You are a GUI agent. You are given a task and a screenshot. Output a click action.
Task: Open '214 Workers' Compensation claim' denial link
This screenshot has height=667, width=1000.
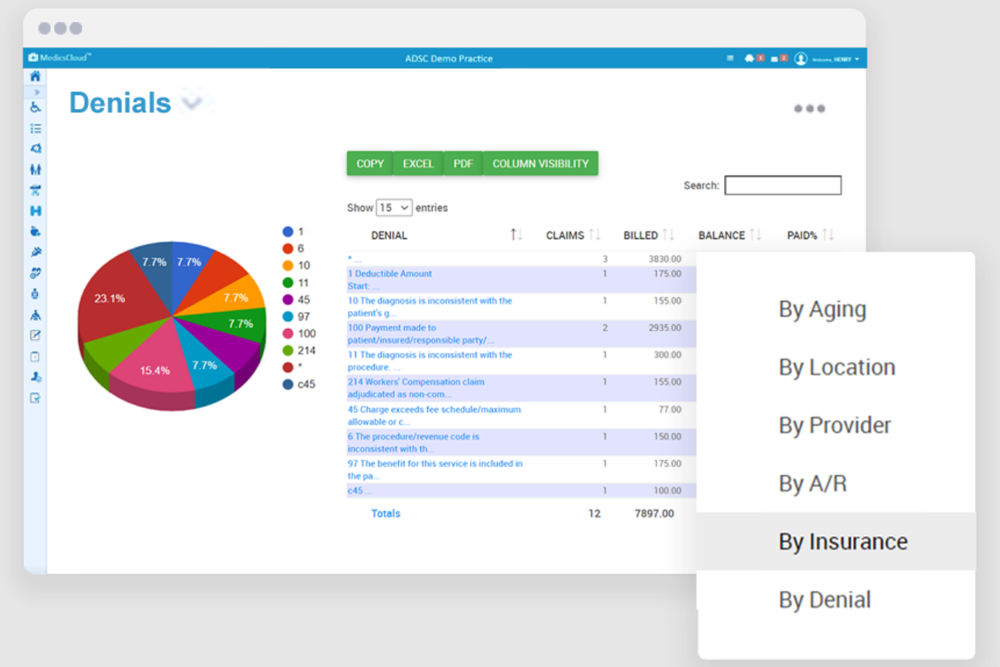click(x=416, y=388)
